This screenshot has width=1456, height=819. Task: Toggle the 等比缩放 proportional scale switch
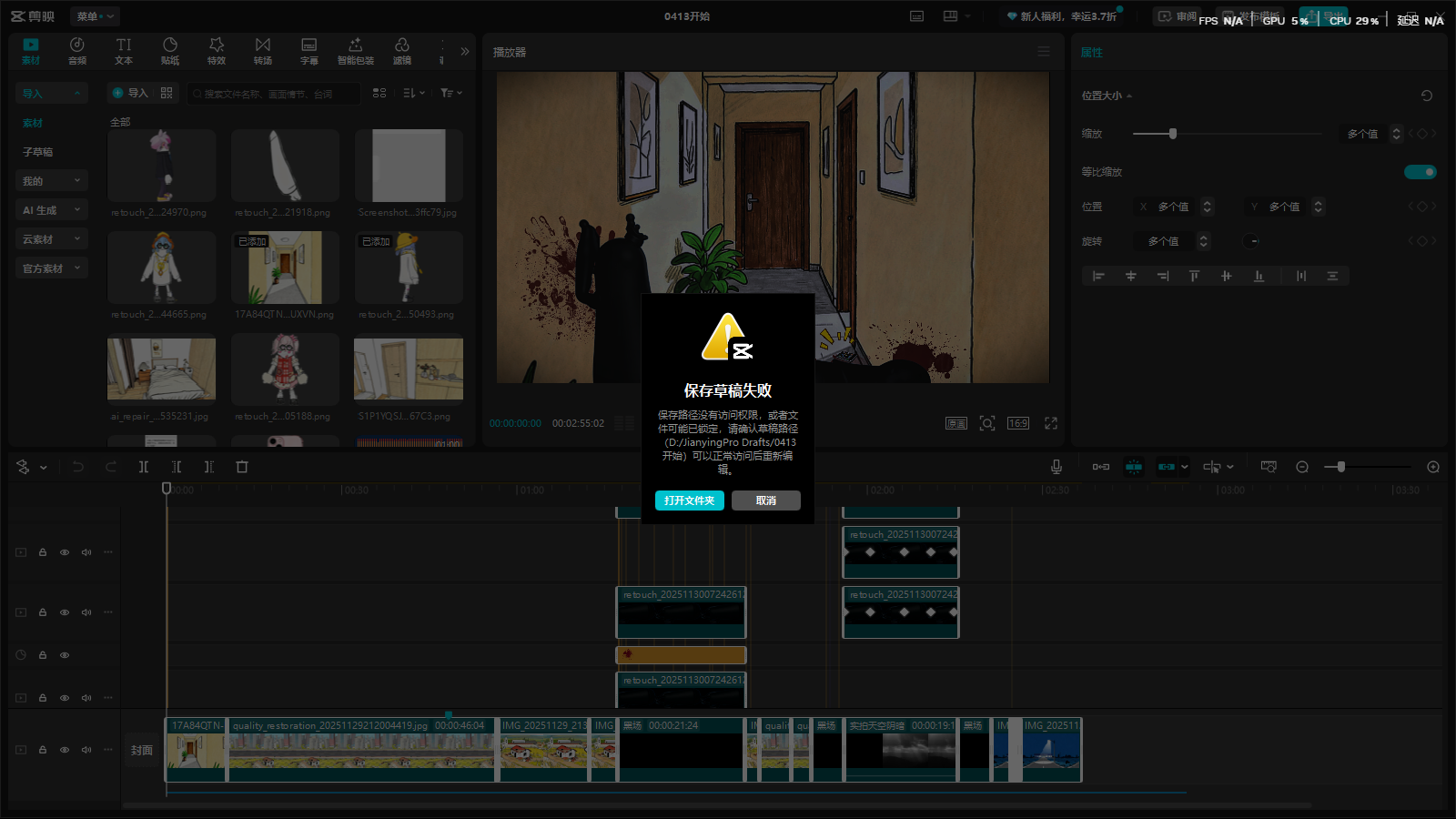pyautogui.click(x=1420, y=172)
